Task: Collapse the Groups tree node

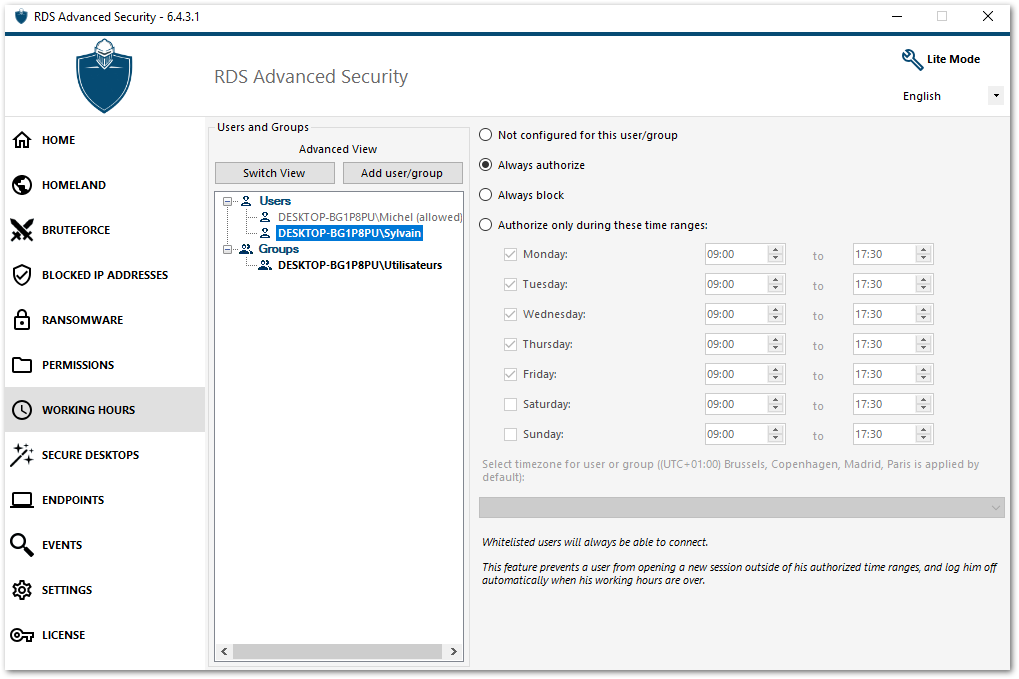Action: [227, 250]
